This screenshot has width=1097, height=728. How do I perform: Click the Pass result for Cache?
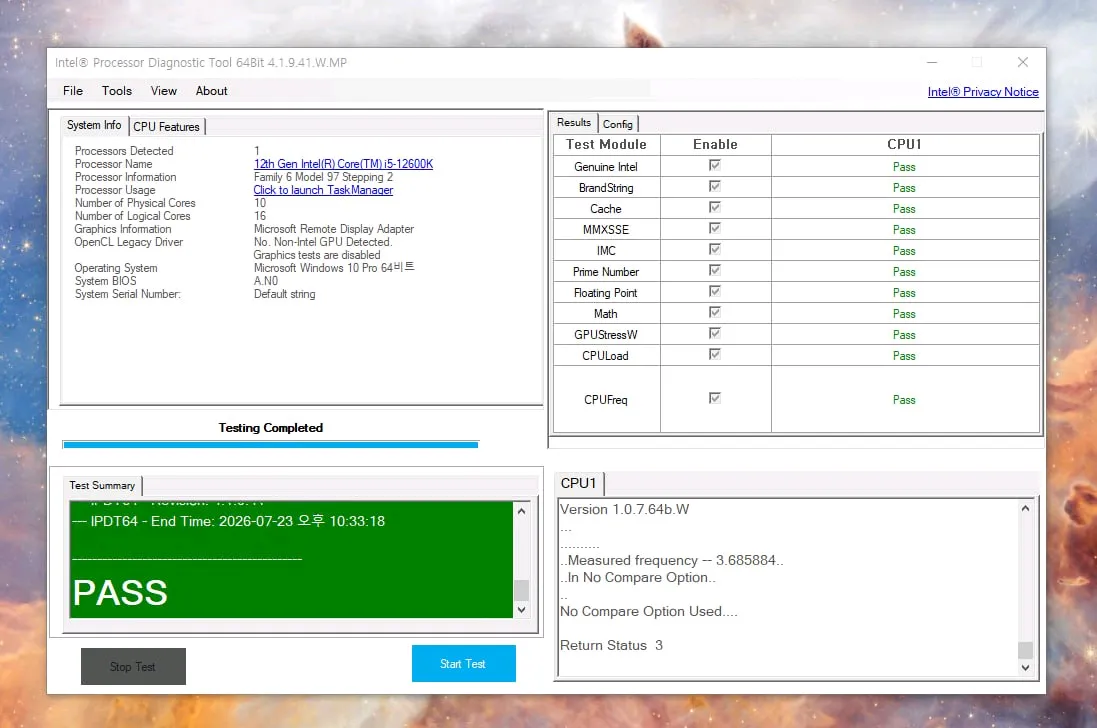[x=904, y=209]
